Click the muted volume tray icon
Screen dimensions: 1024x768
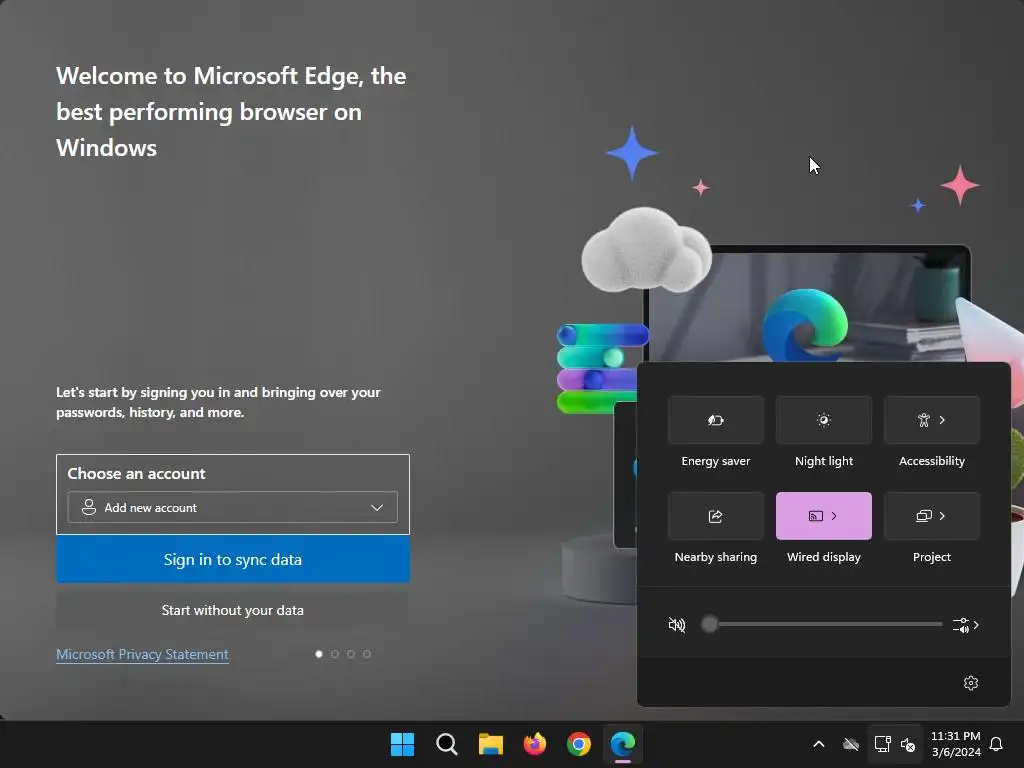tap(908, 744)
